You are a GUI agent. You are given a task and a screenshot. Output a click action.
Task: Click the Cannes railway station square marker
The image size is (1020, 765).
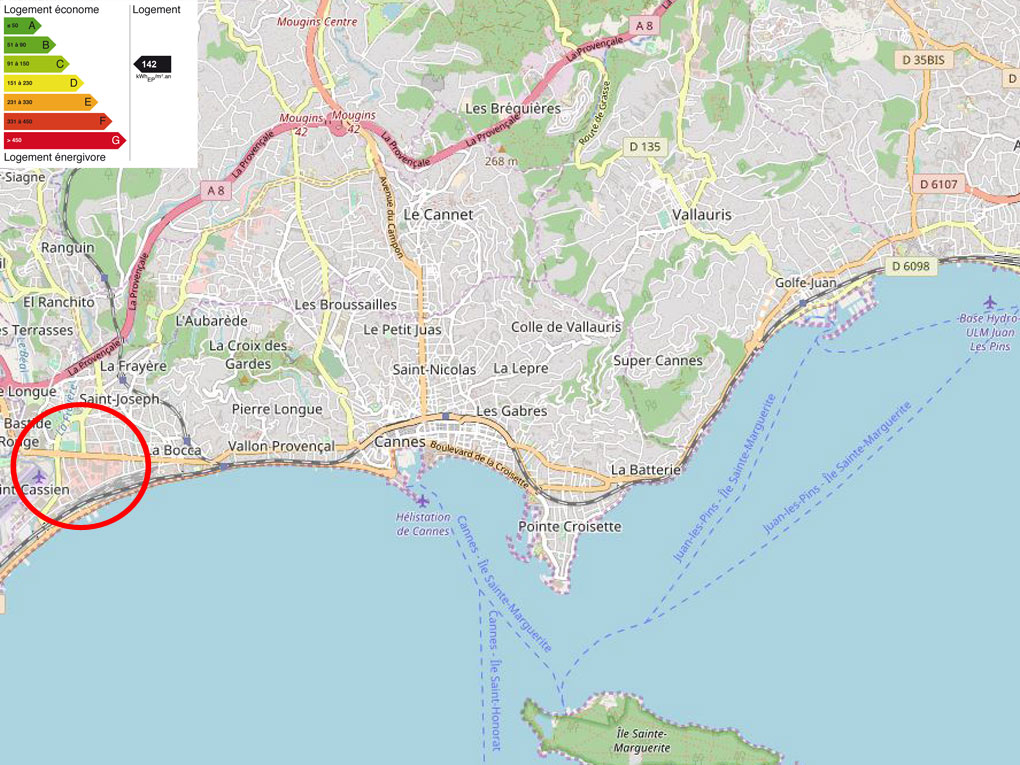click(446, 416)
